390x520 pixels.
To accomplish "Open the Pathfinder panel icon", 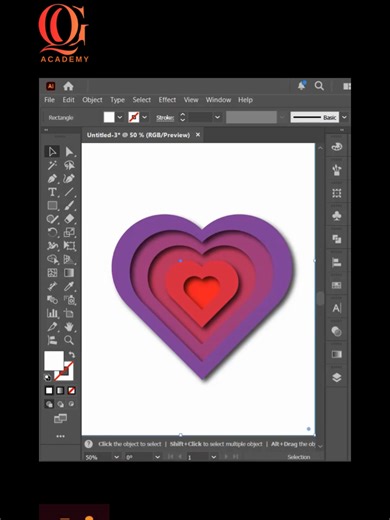I will click(337, 239).
